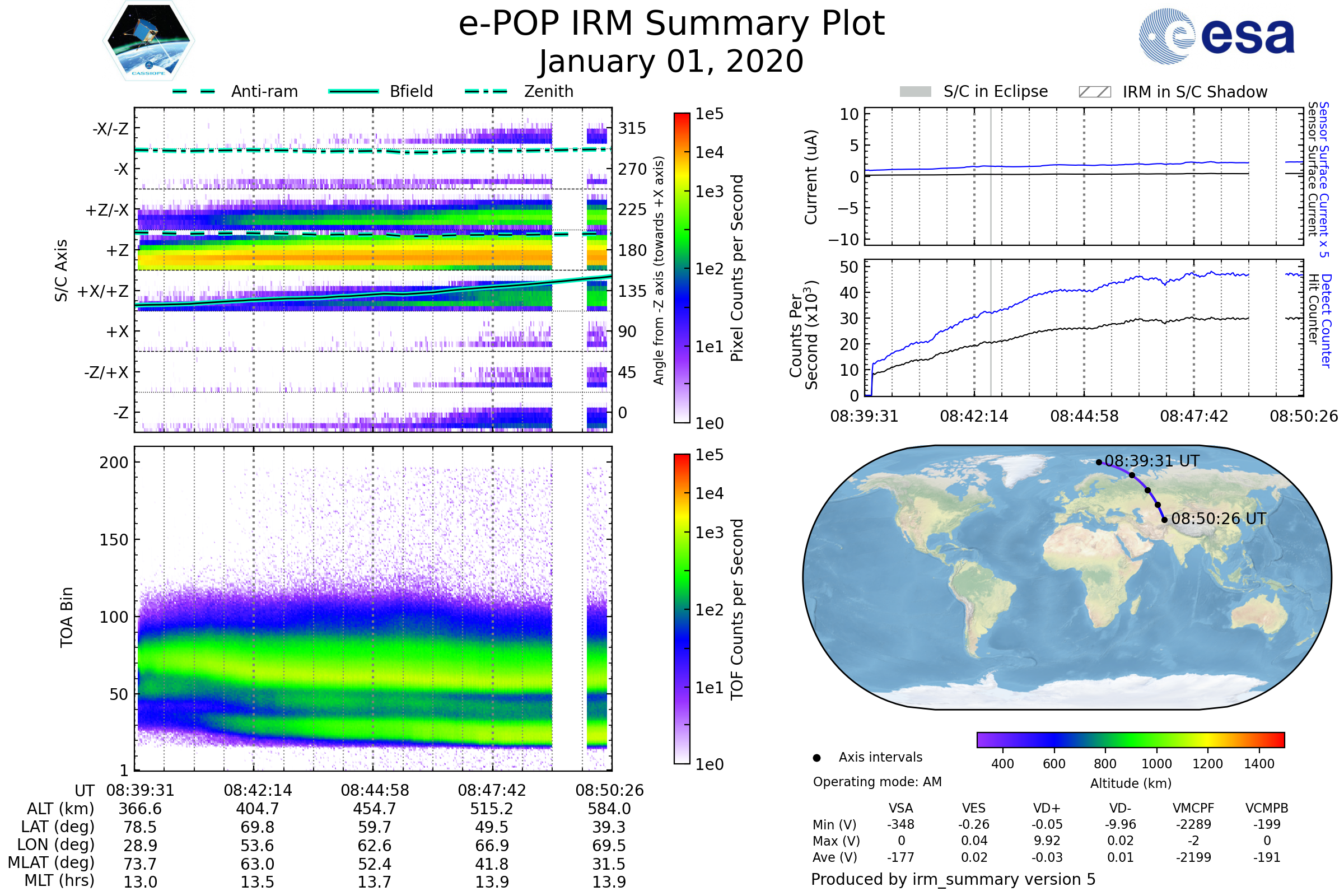This screenshot has height=896, width=1344.
Task: Click the Anti-ram dashed line legend marker
Action: click(x=194, y=91)
